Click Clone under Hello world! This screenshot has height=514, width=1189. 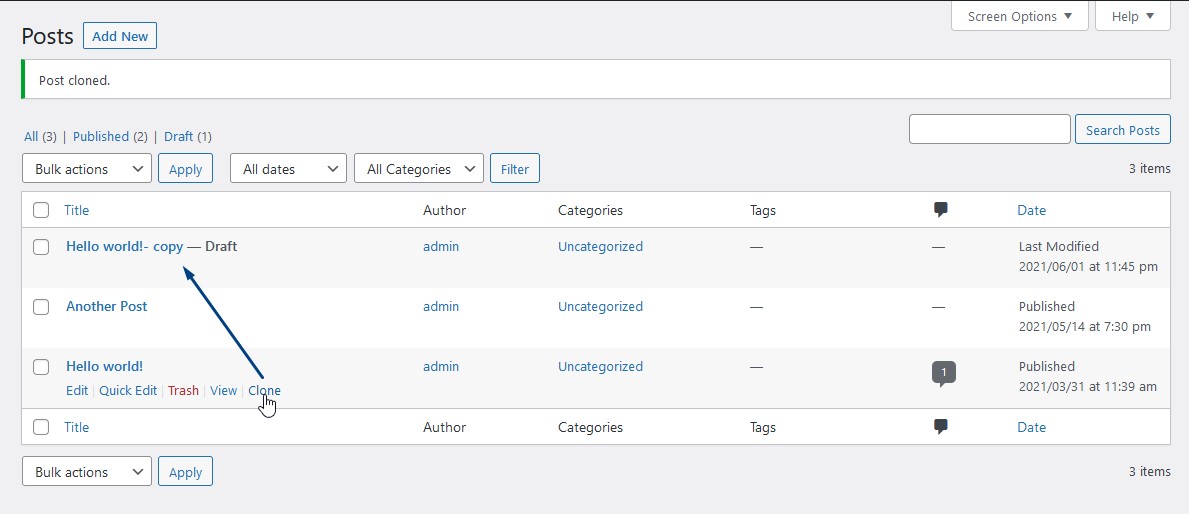pyautogui.click(x=265, y=390)
